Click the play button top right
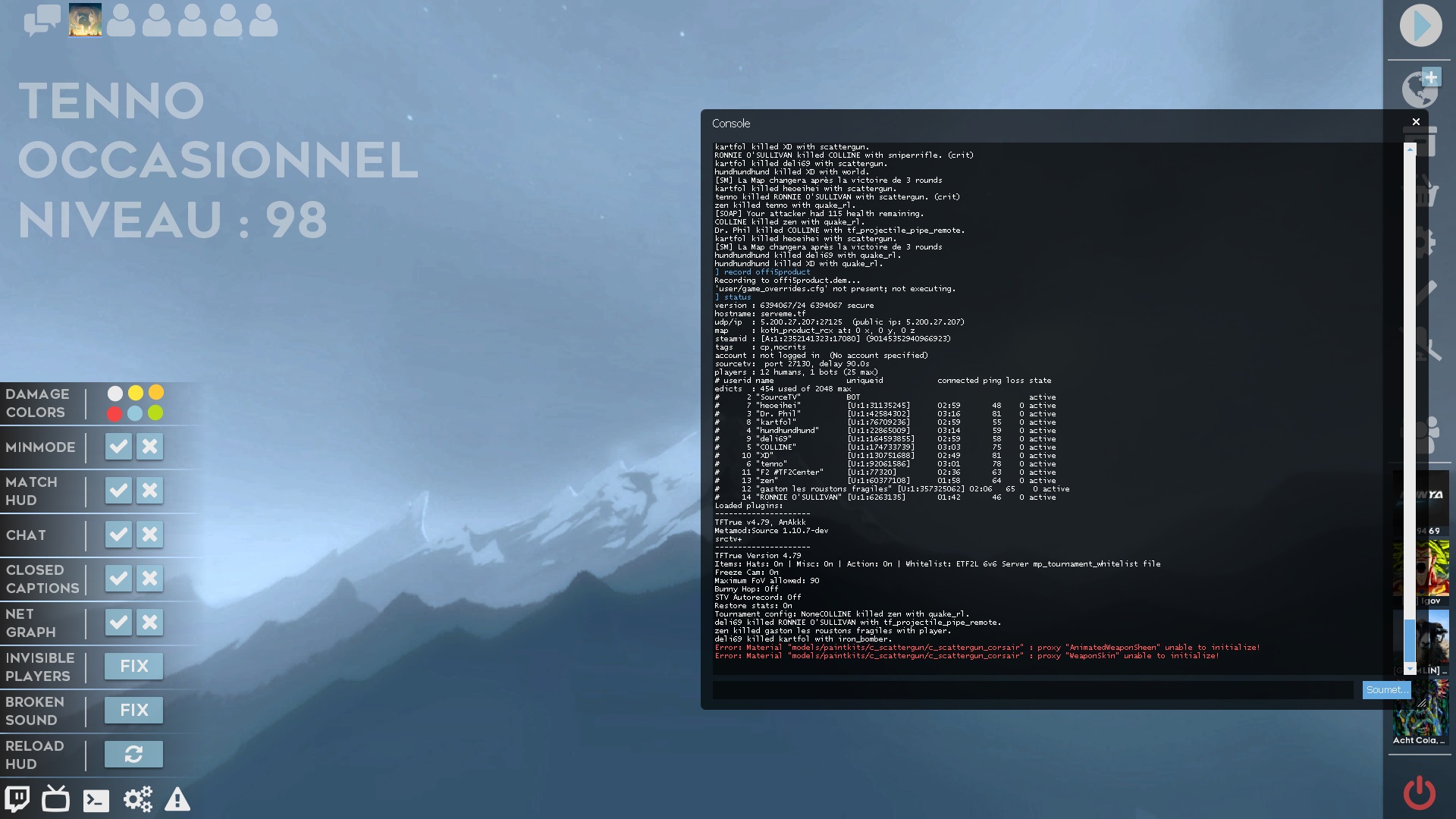Image resolution: width=1456 pixels, height=819 pixels. click(1420, 26)
